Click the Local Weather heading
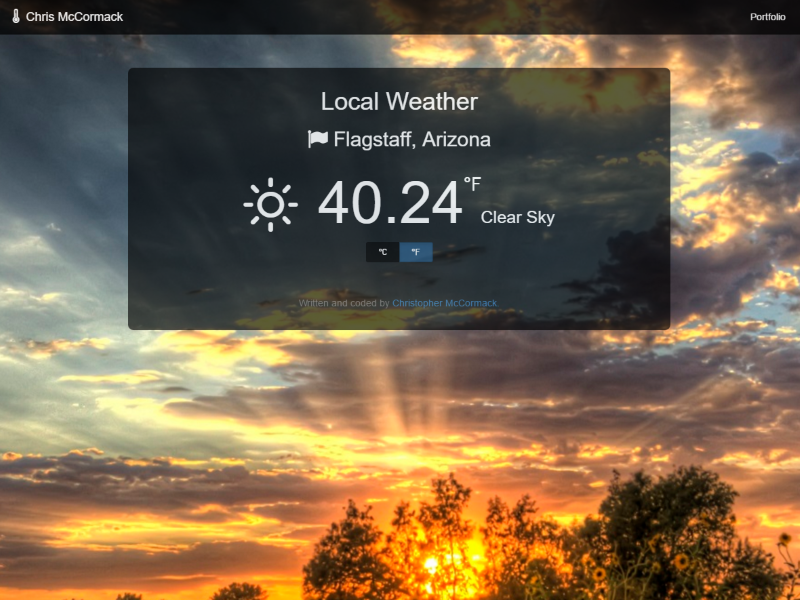 pyautogui.click(x=399, y=101)
